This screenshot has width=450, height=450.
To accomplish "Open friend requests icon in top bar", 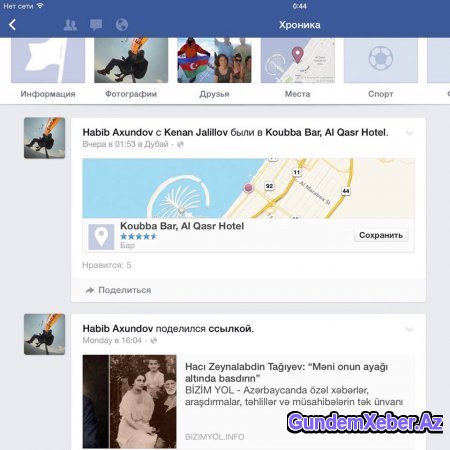I will (70, 25).
